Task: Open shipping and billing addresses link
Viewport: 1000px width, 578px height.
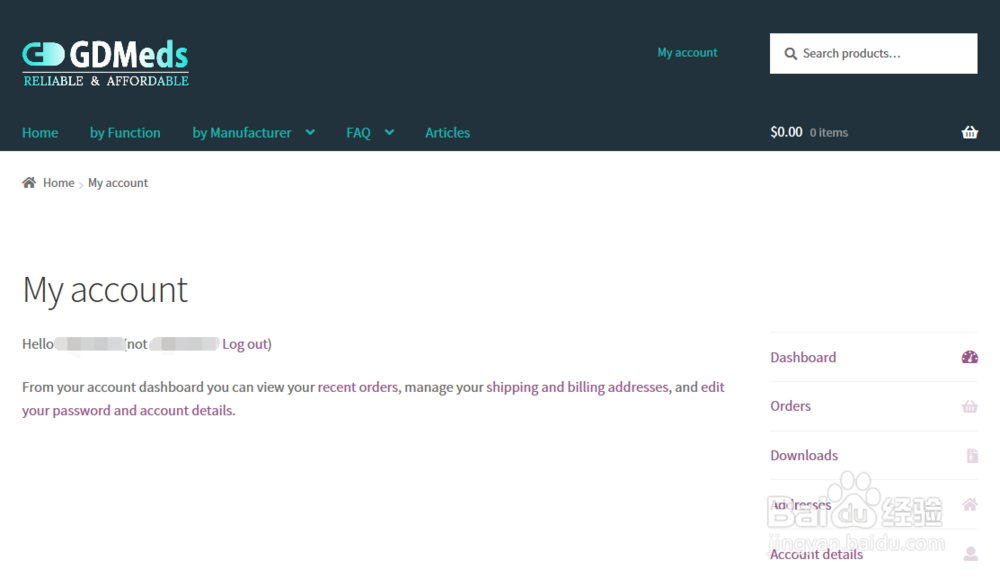Action: point(577,387)
